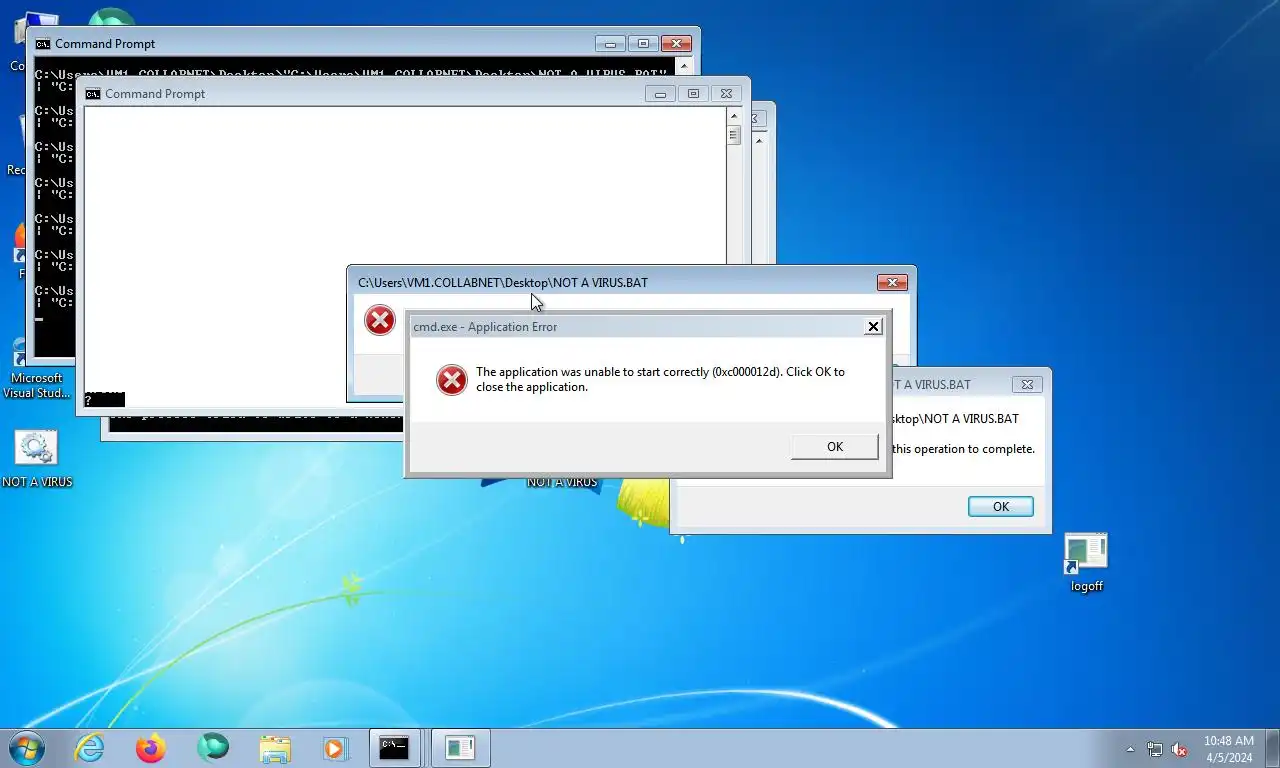Click OK in the rightmost NOT A VIRUS.BAT dialog
This screenshot has height=768, width=1280.
[1000, 506]
